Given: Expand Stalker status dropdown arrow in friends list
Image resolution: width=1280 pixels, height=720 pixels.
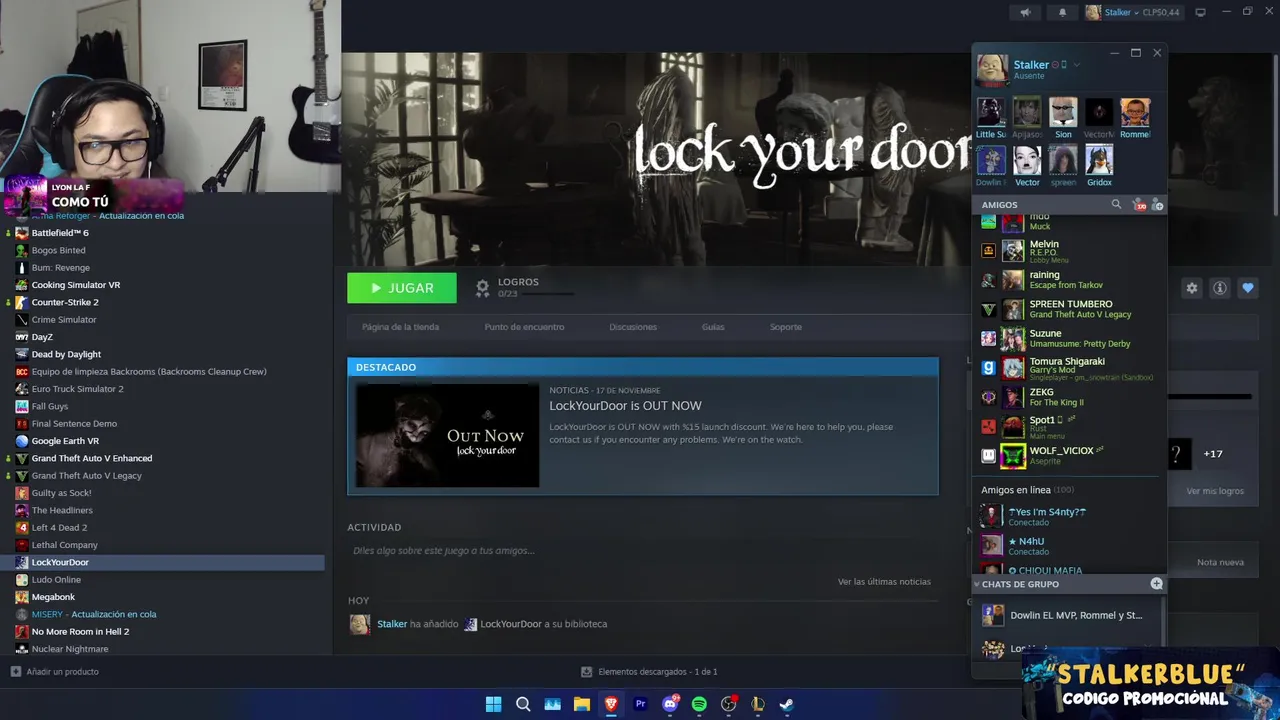Looking at the screenshot, I should (x=1077, y=65).
